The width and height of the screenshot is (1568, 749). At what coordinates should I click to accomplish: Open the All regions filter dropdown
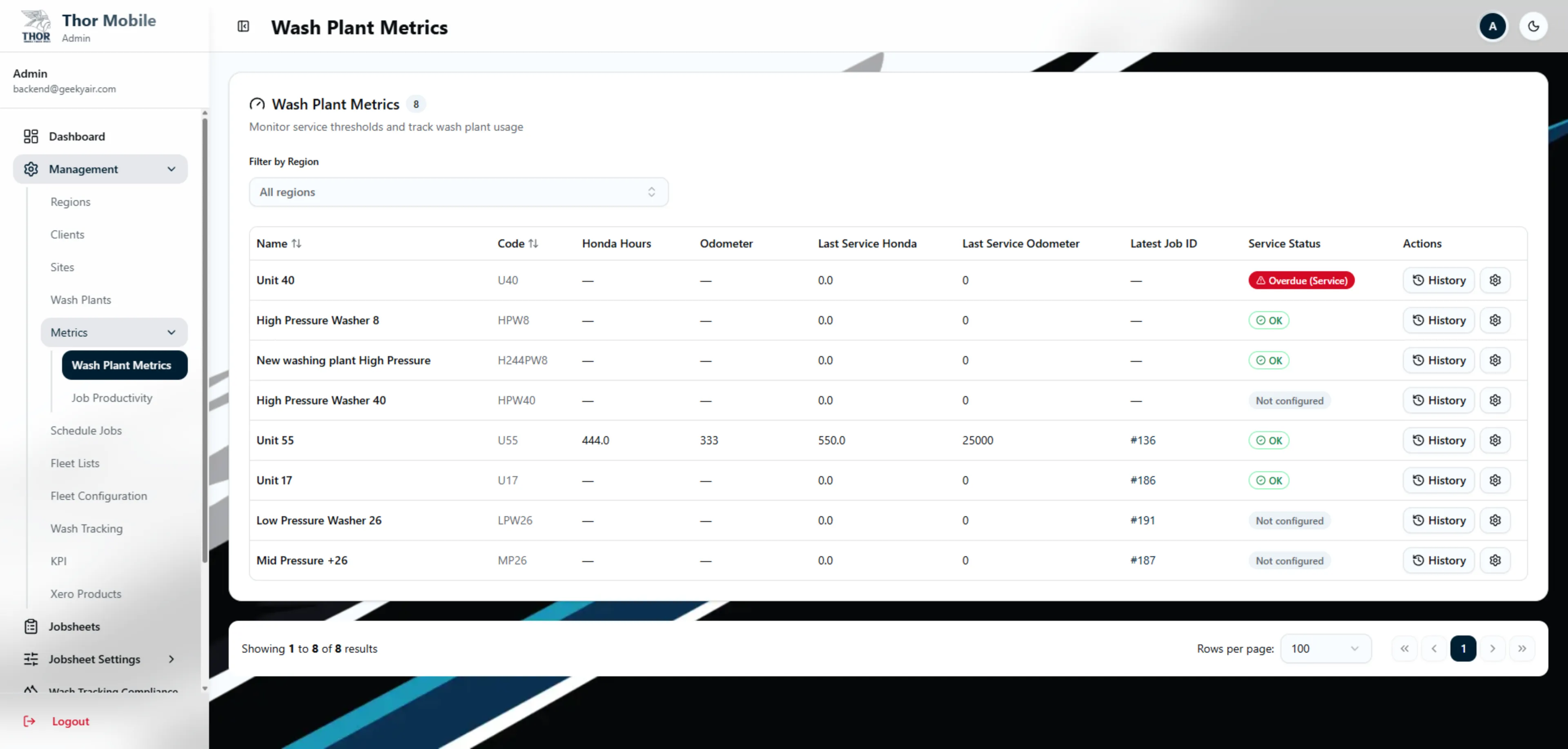458,192
